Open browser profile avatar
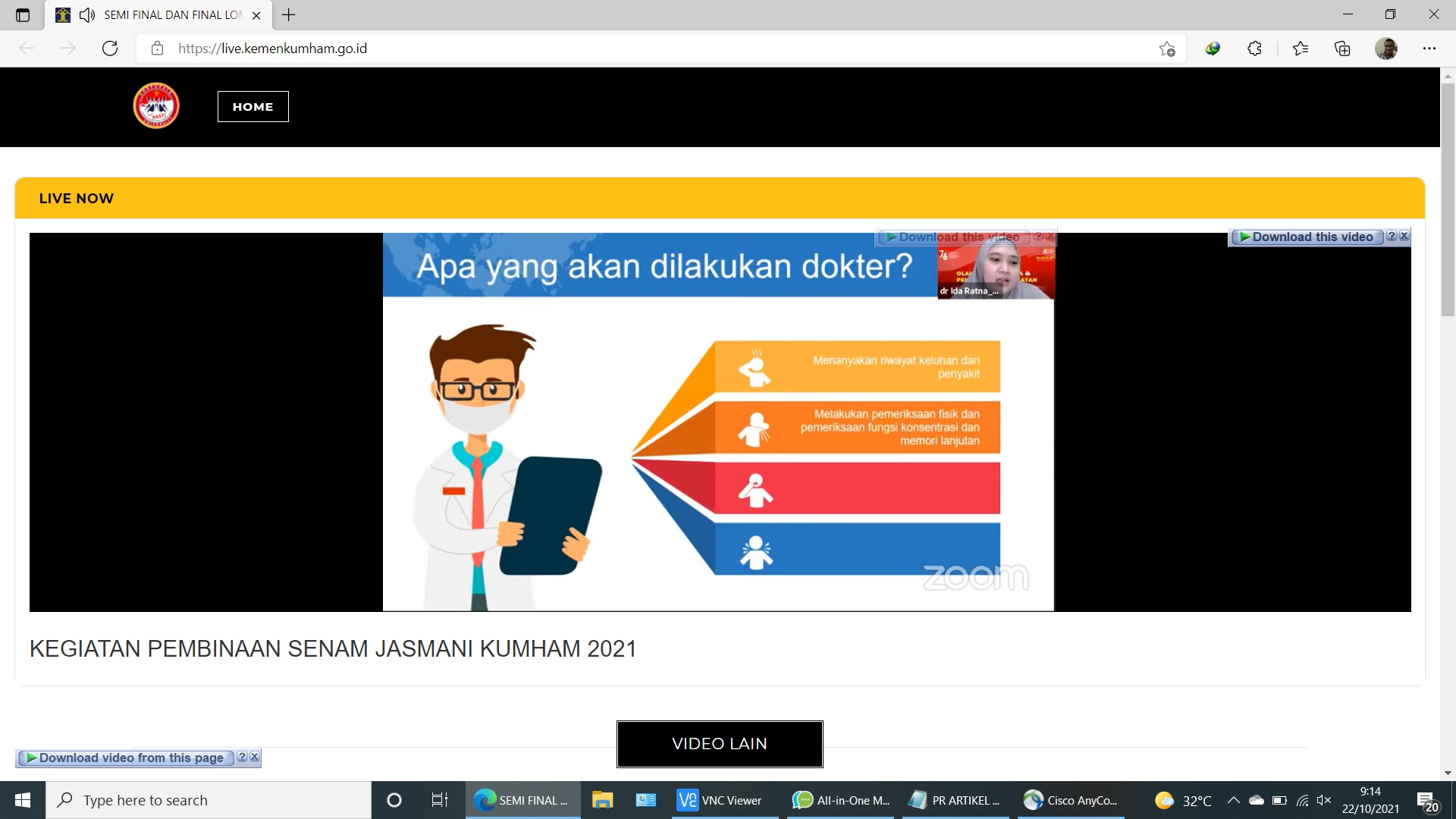This screenshot has width=1456, height=819. tap(1385, 49)
